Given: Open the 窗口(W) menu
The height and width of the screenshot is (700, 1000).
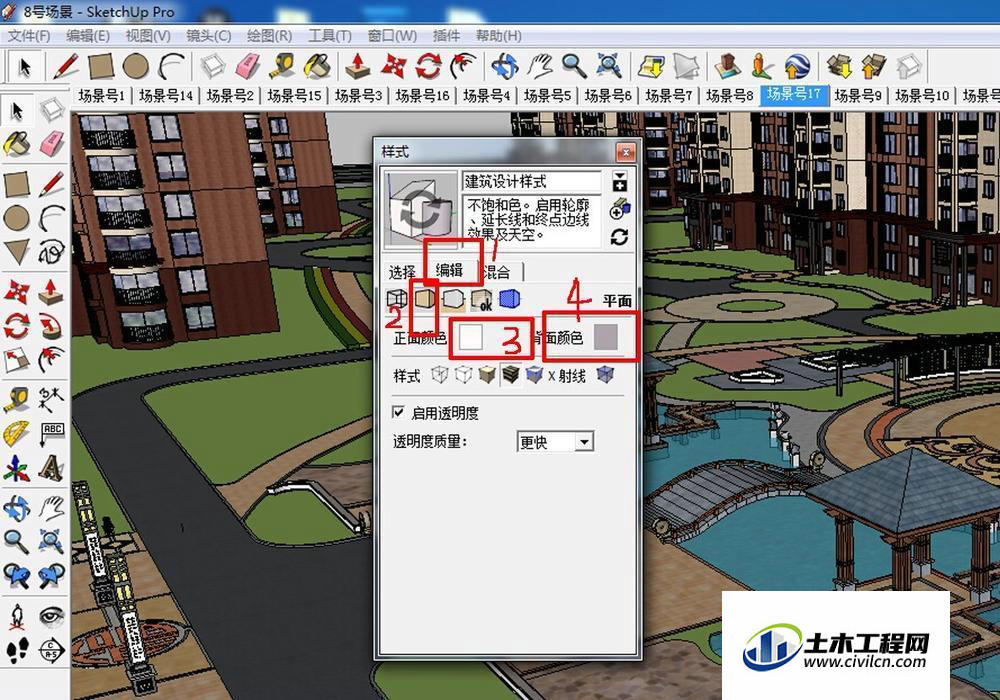Looking at the screenshot, I should 392,36.
